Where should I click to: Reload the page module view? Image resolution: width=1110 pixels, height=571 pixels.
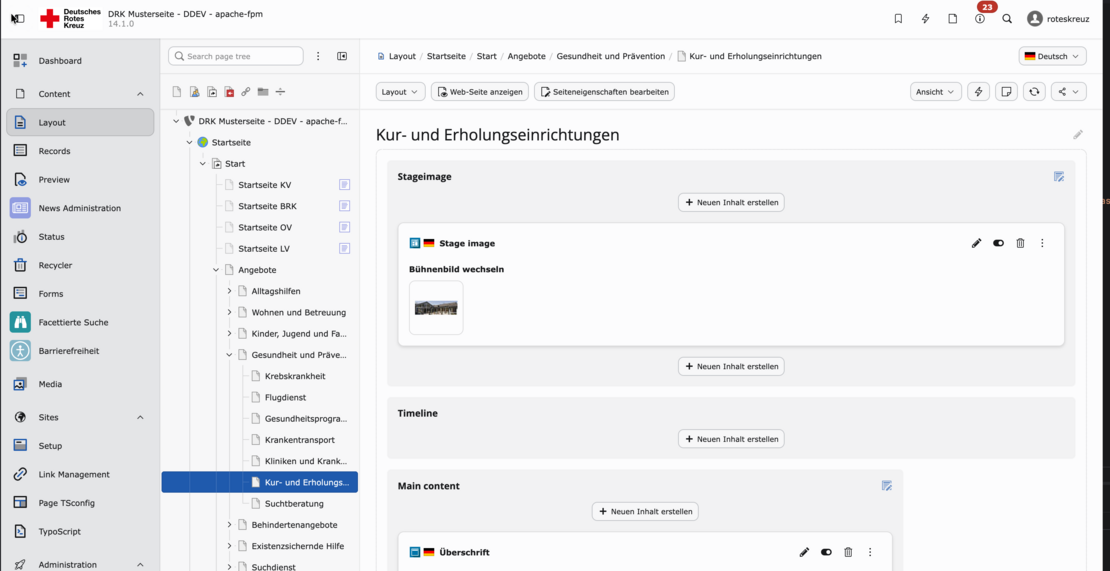(1034, 92)
